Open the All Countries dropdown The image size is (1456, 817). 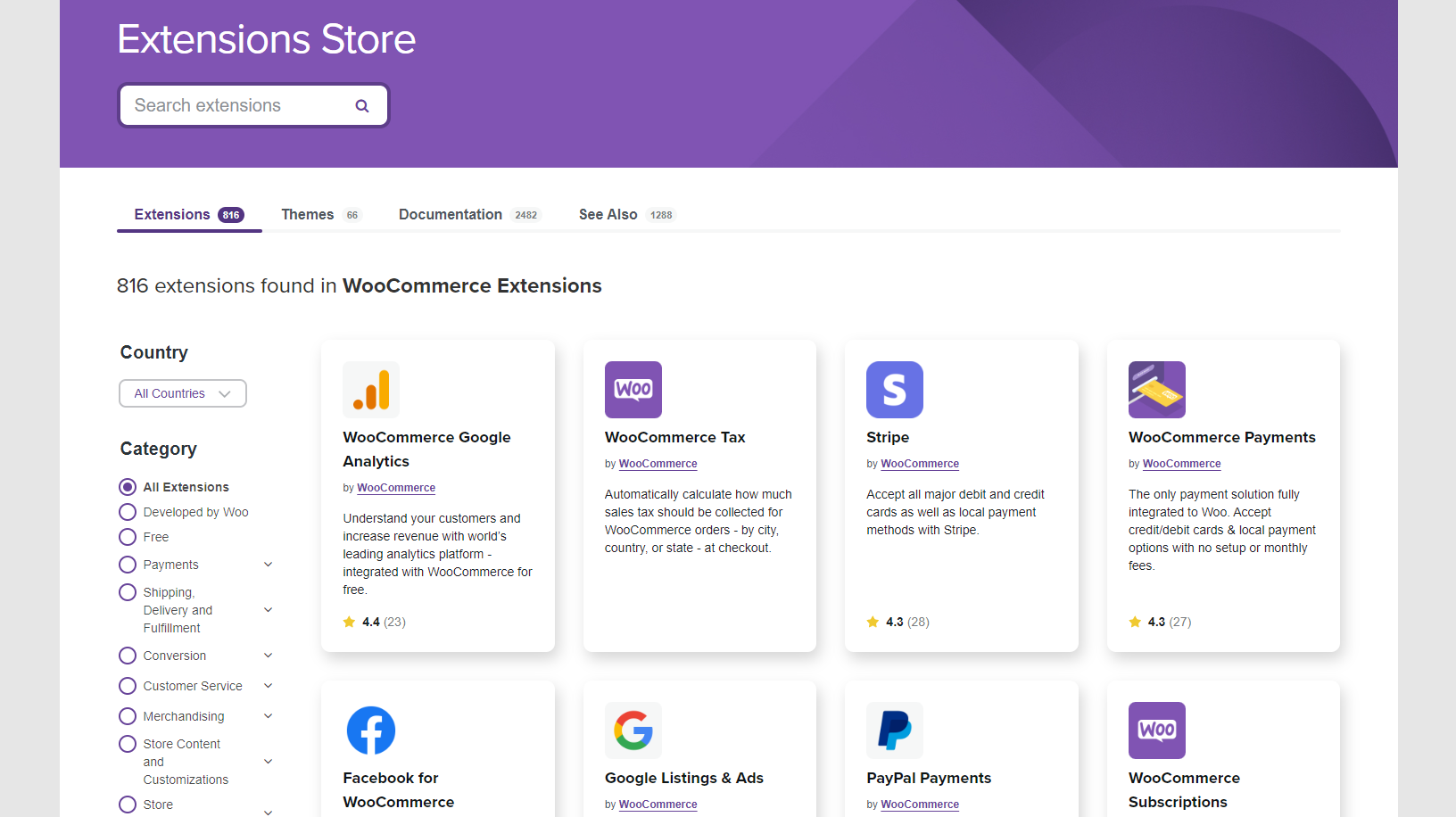[x=182, y=393]
